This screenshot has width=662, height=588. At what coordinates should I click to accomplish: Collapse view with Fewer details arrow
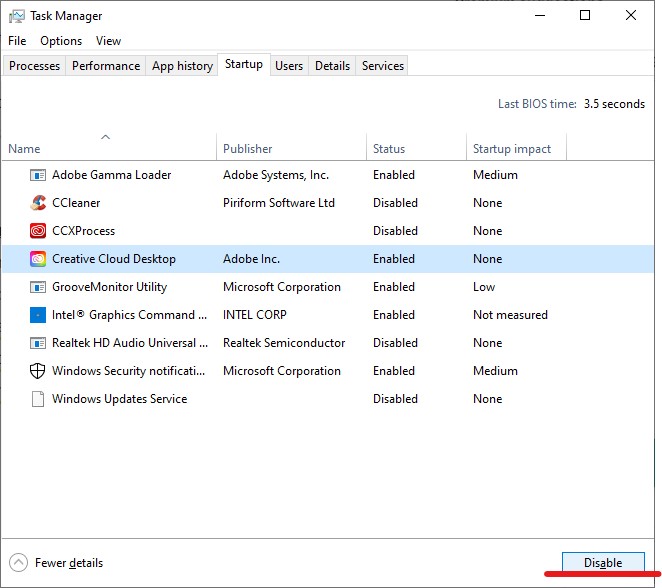click(18, 563)
